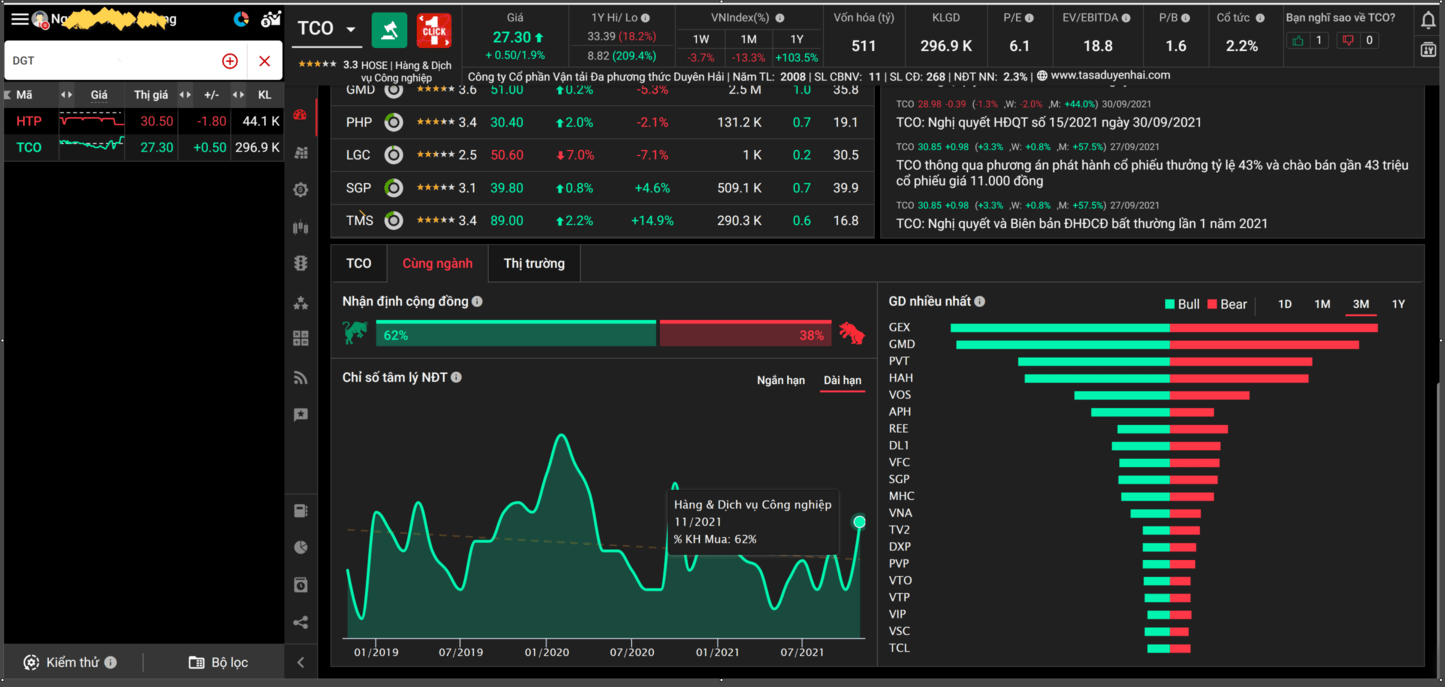
Task: Open the calculator sidebar icon
Action: [300, 510]
